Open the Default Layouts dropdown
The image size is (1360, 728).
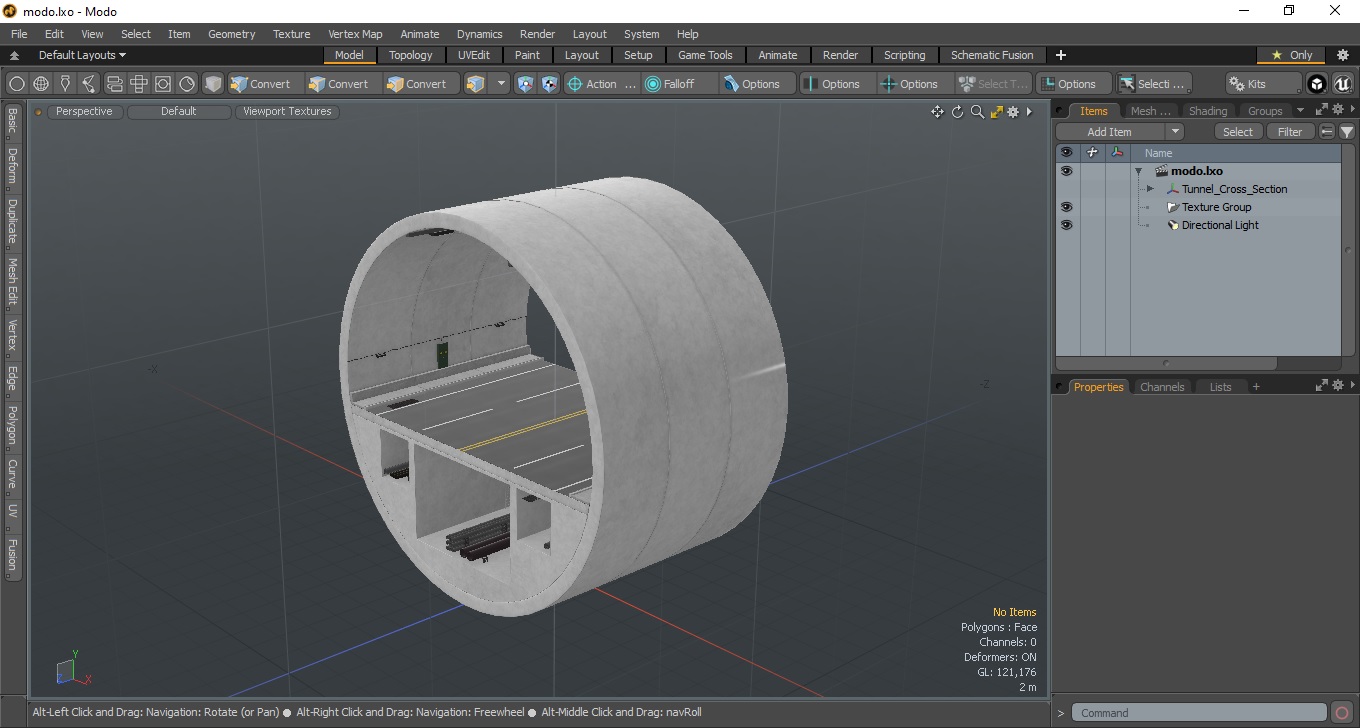pyautogui.click(x=82, y=55)
